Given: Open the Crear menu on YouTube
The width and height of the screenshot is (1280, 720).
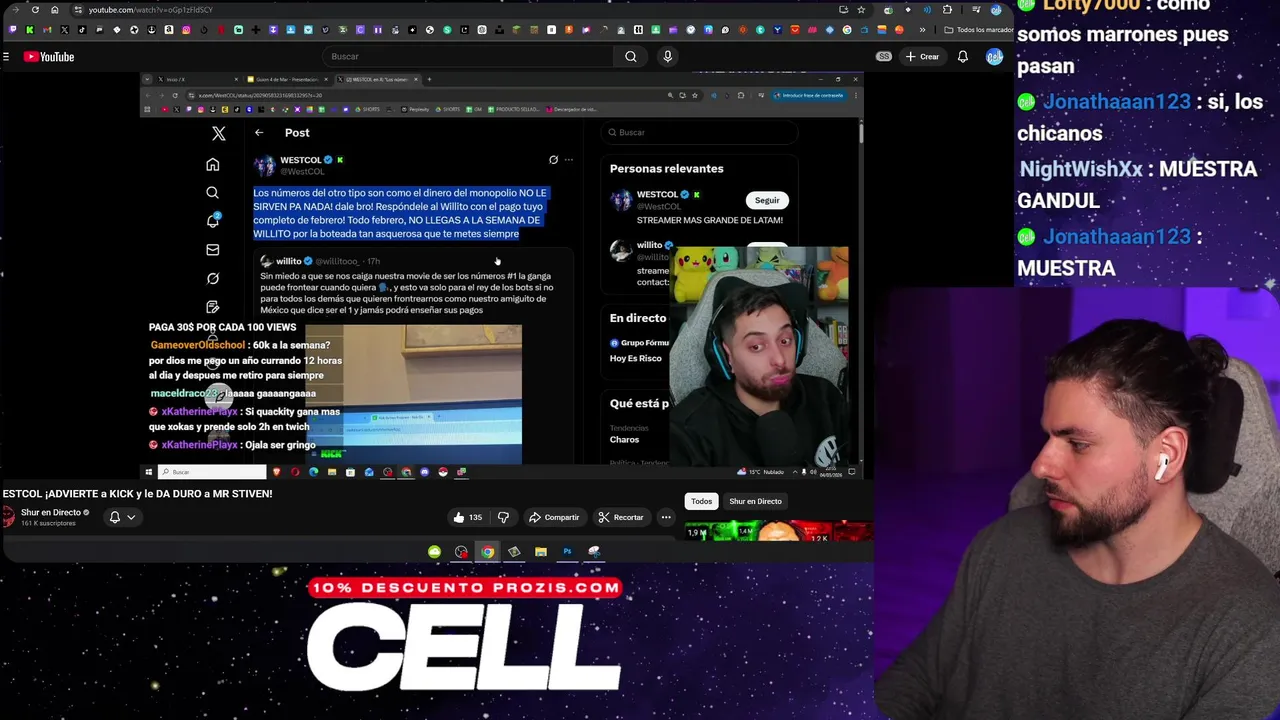Looking at the screenshot, I should point(922,57).
